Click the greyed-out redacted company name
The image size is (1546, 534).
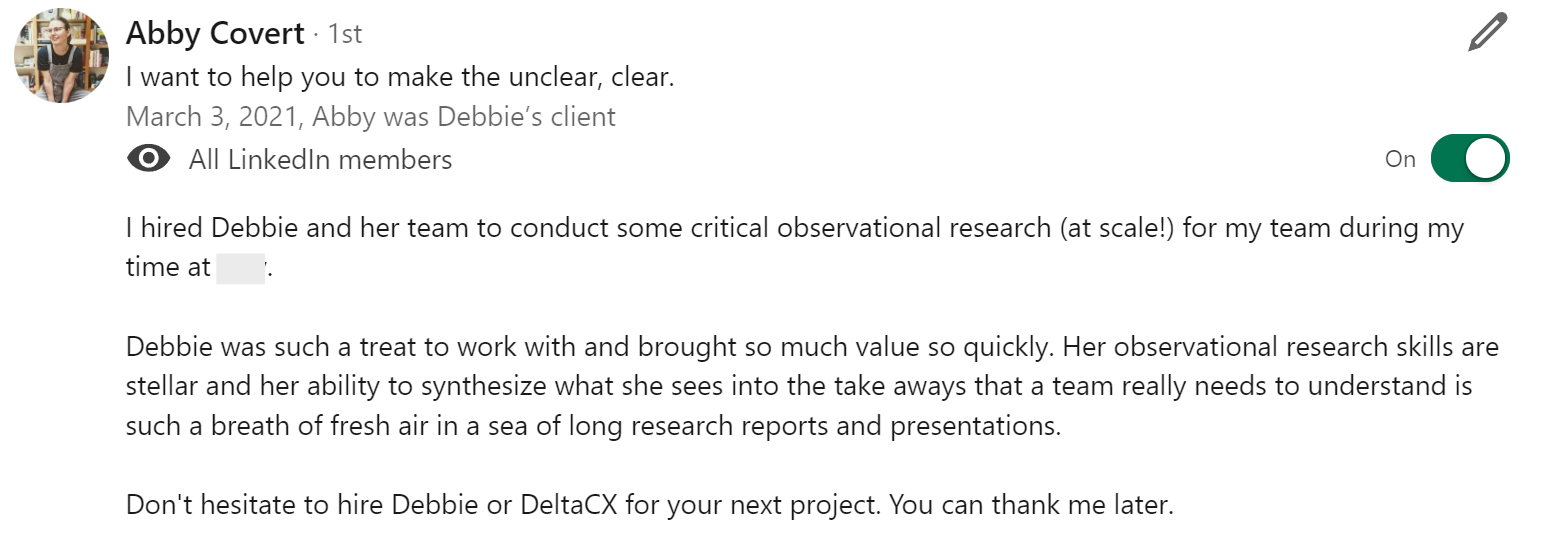tap(240, 268)
